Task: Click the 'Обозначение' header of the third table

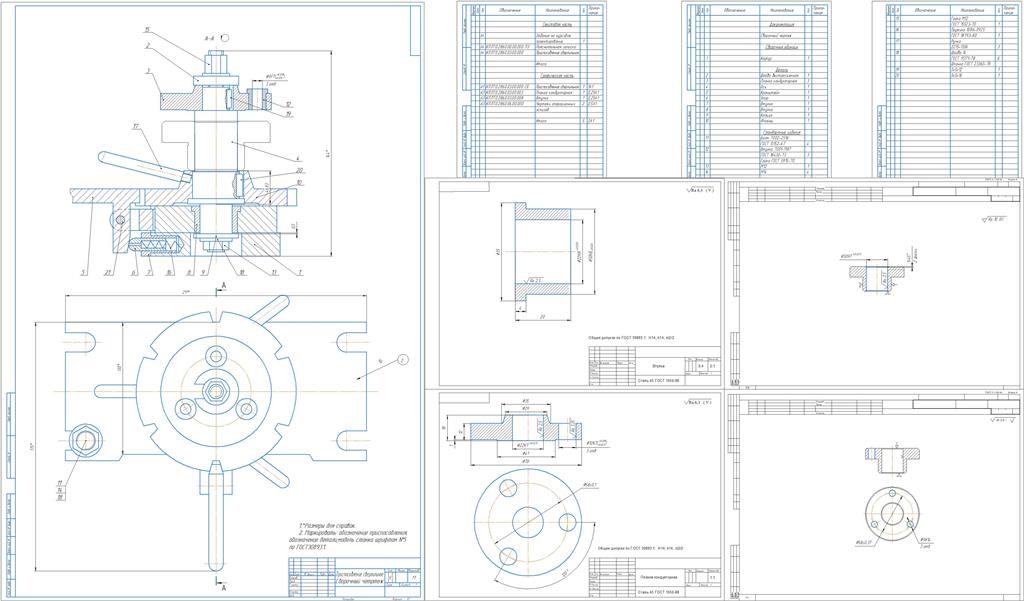Action: 926,10
